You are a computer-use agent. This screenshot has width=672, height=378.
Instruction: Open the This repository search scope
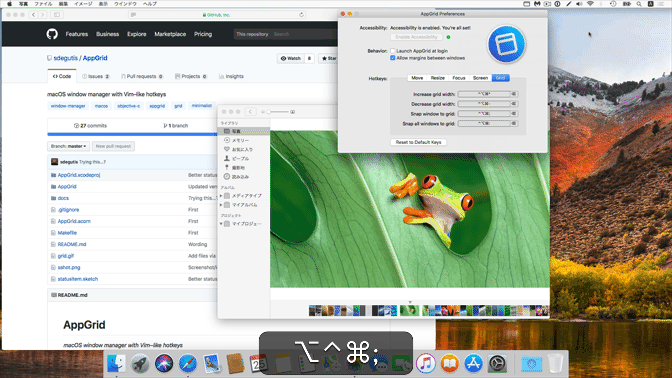point(252,34)
